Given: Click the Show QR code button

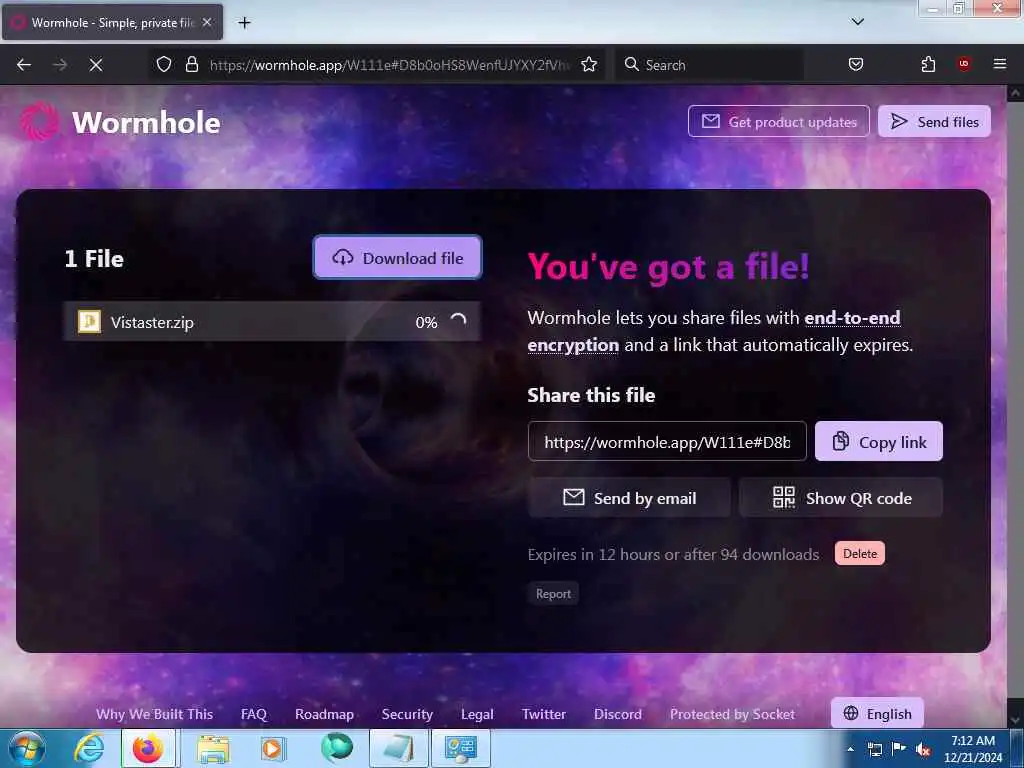Looking at the screenshot, I should (x=840, y=498).
